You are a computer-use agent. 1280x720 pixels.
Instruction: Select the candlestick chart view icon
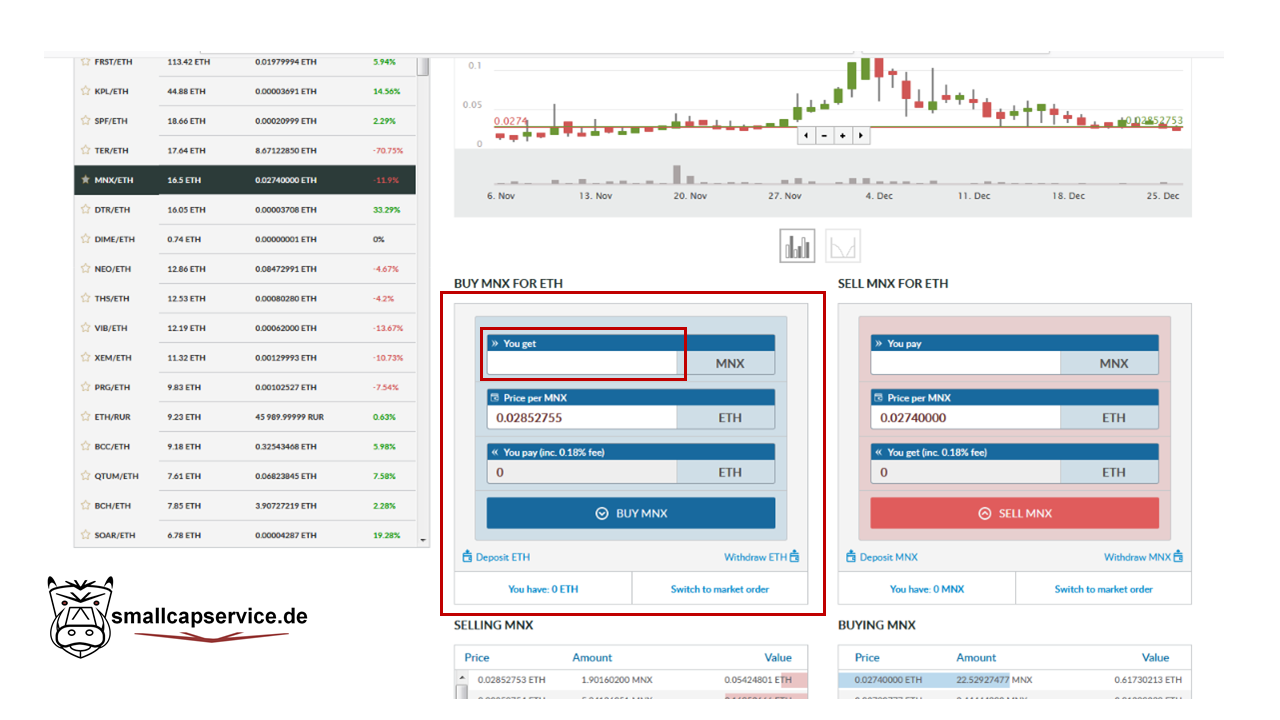click(x=797, y=246)
